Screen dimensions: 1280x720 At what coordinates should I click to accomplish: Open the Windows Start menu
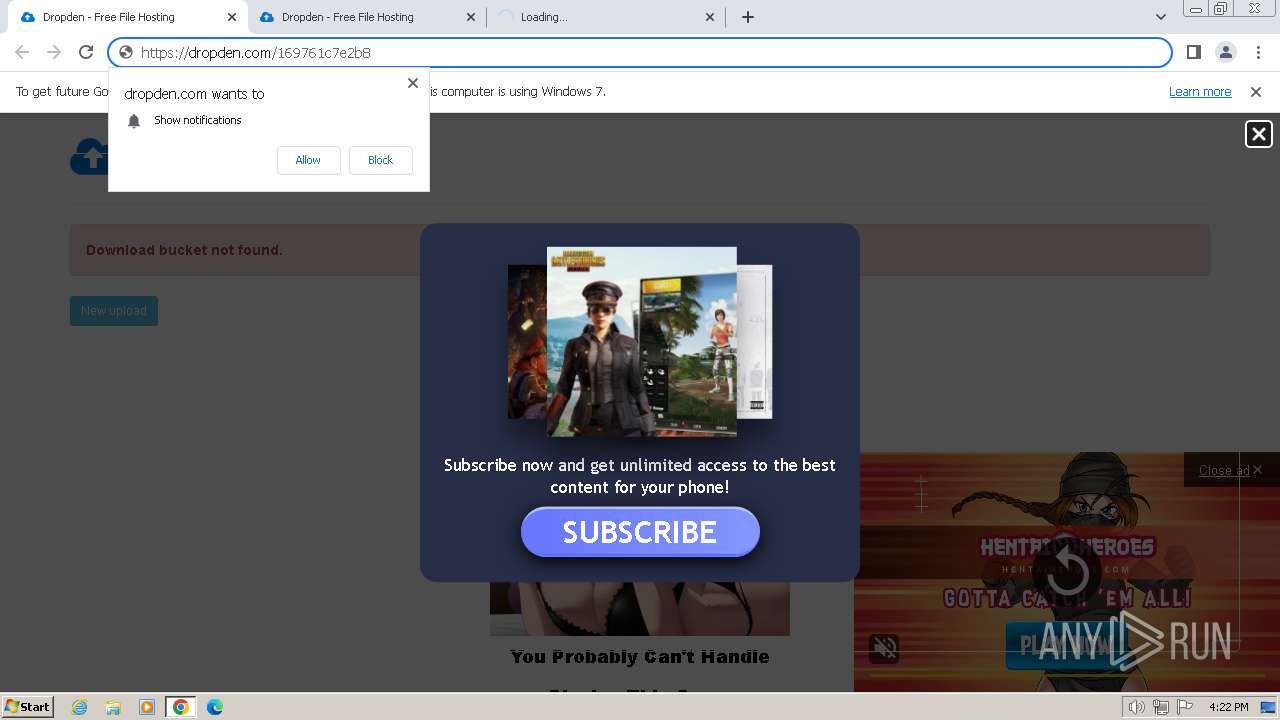point(27,706)
